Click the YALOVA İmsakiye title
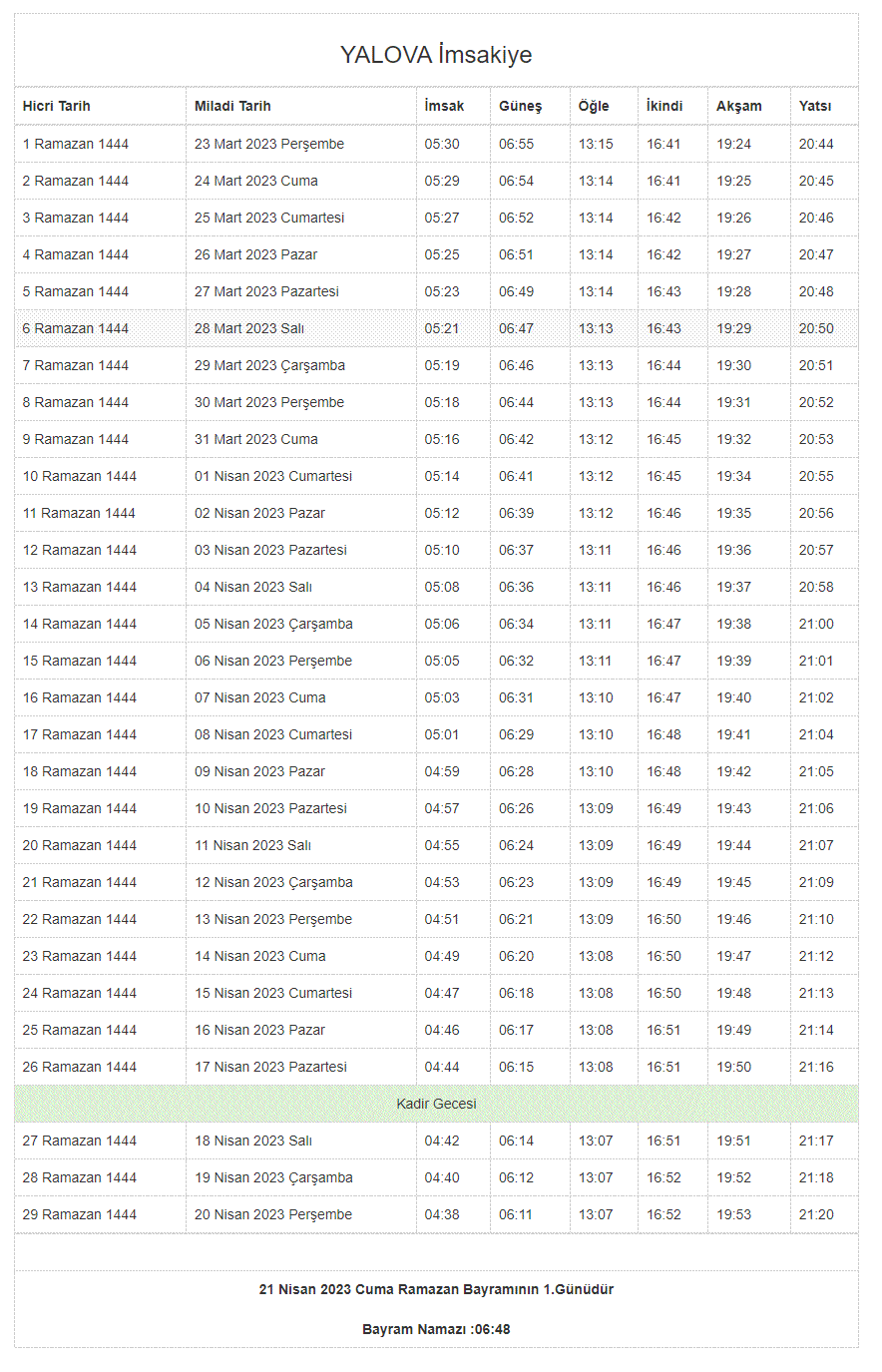This screenshot has width=882, height=1372. pos(436,55)
